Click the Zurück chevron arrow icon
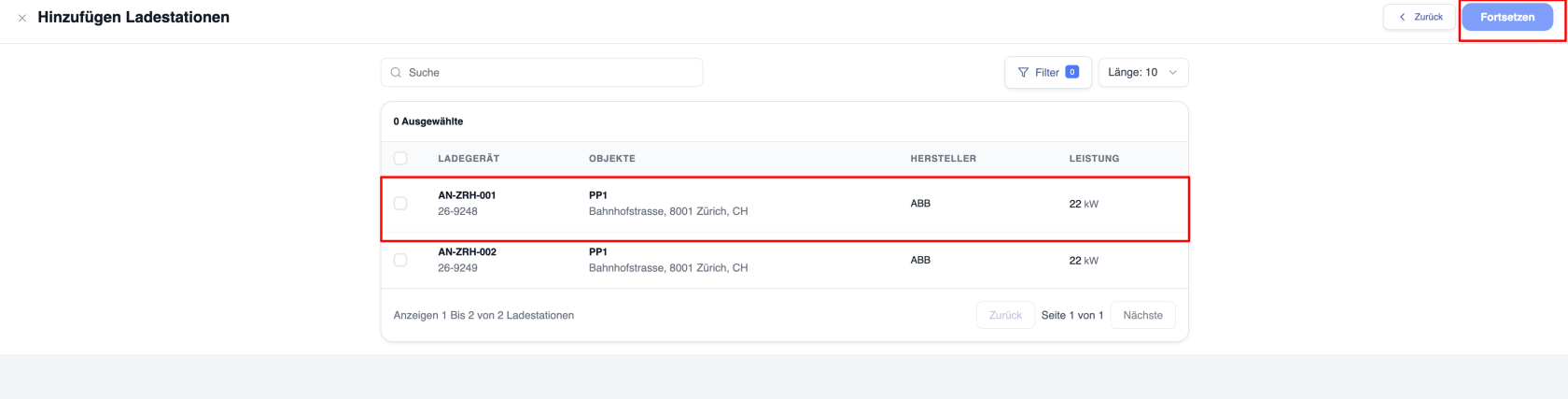This screenshot has width=1568, height=399. [1402, 17]
